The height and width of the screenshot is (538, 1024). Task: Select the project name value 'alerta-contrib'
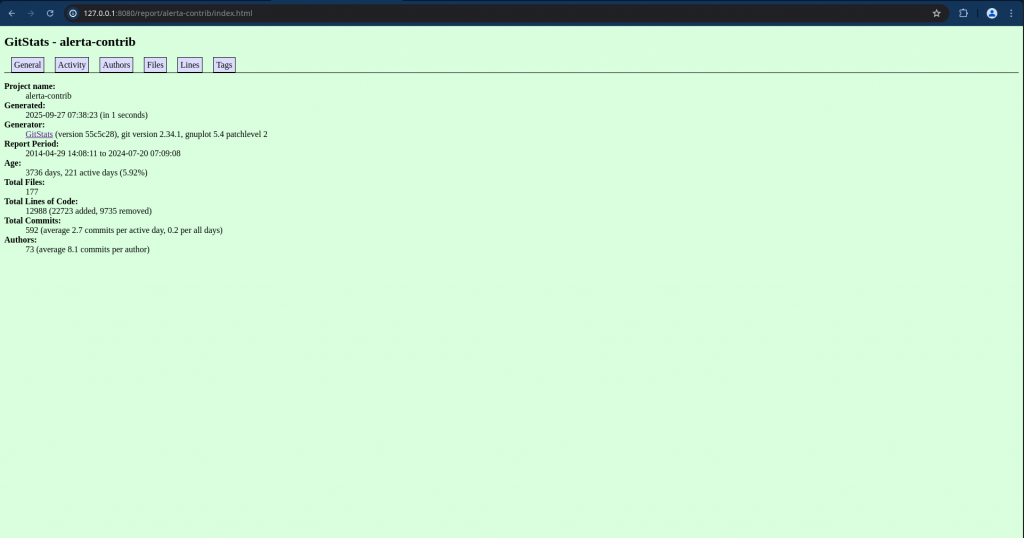(48, 96)
